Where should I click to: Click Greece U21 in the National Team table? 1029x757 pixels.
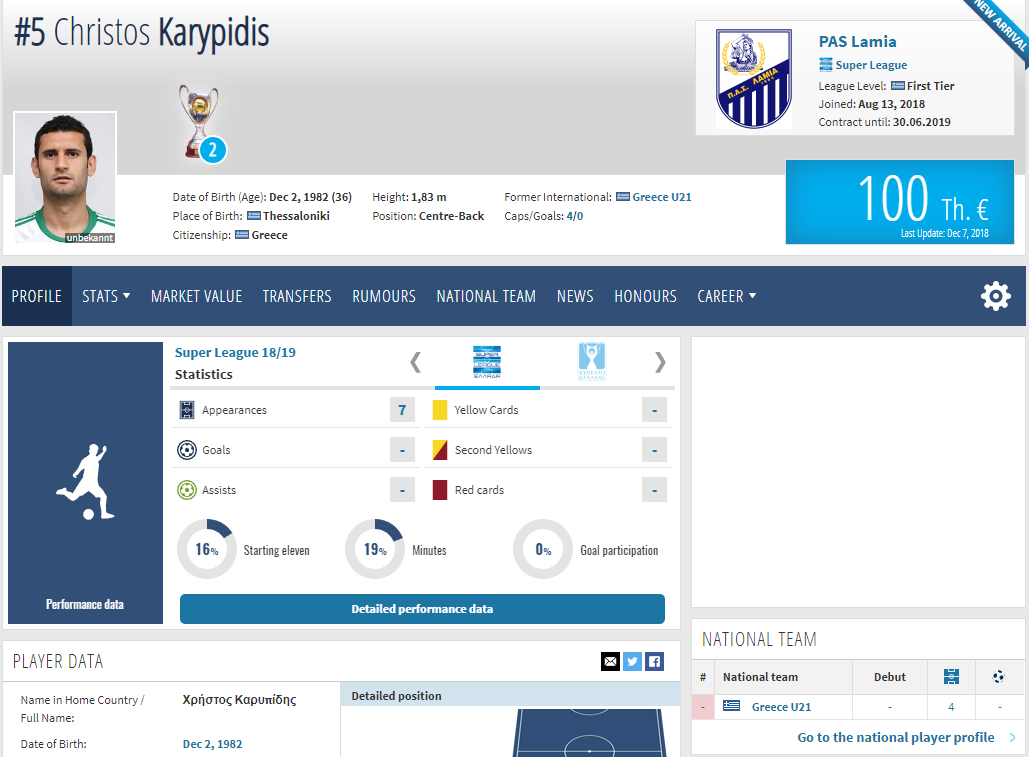click(x=781, y=706)
